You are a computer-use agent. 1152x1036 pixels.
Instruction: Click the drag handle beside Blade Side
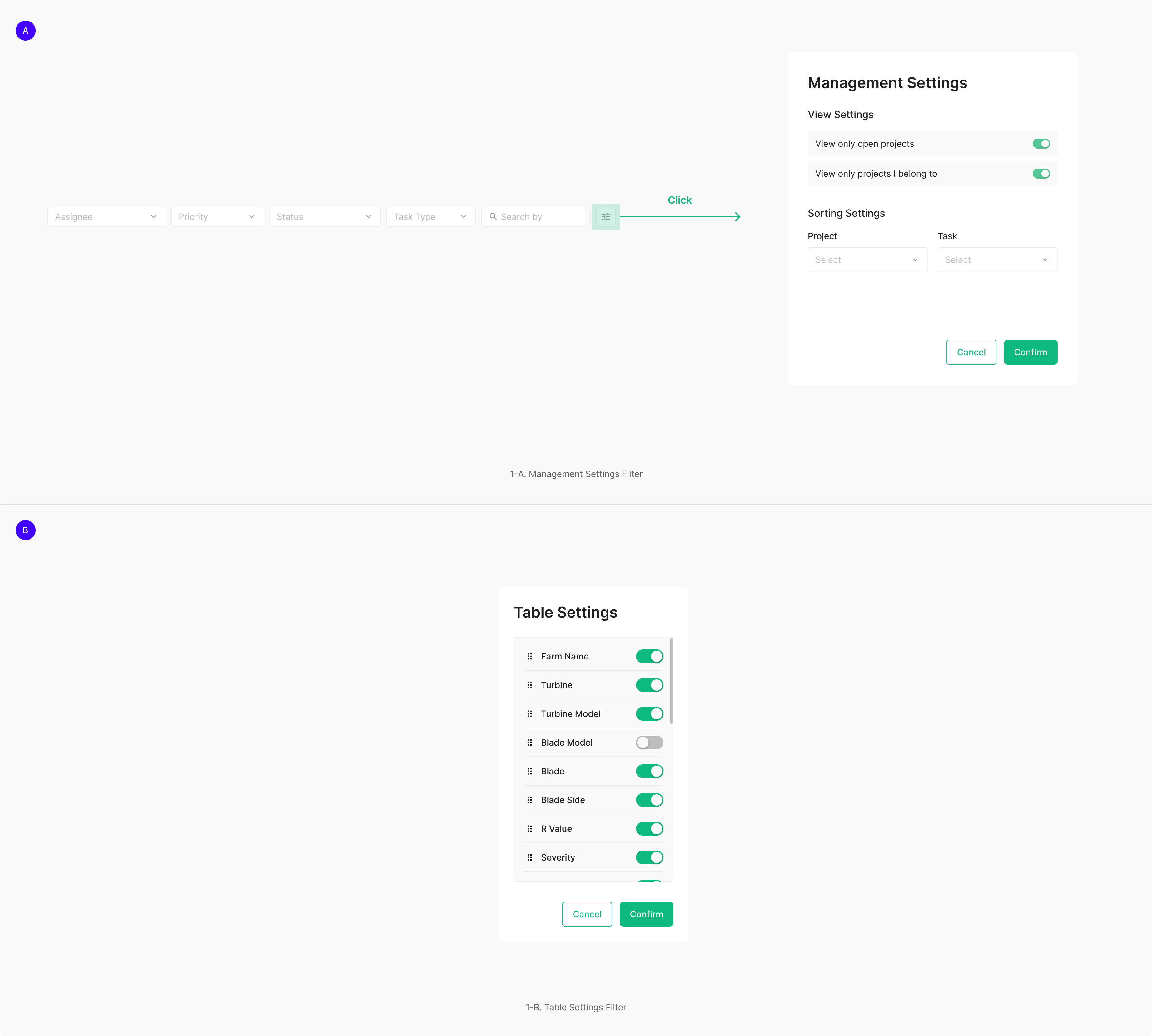(x=529, y=800)
